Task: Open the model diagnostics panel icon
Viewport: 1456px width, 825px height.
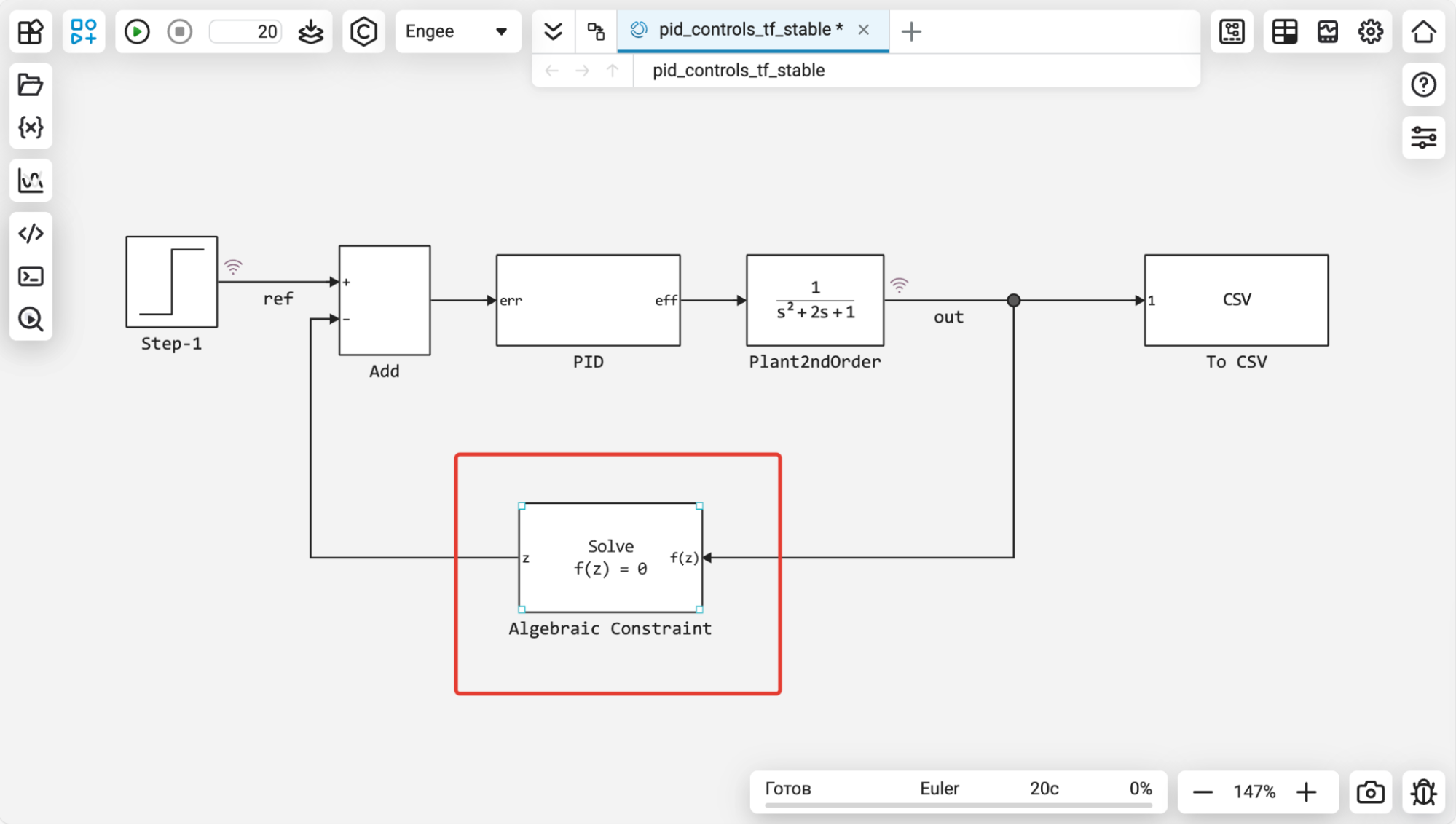Action: [1232, 31]
